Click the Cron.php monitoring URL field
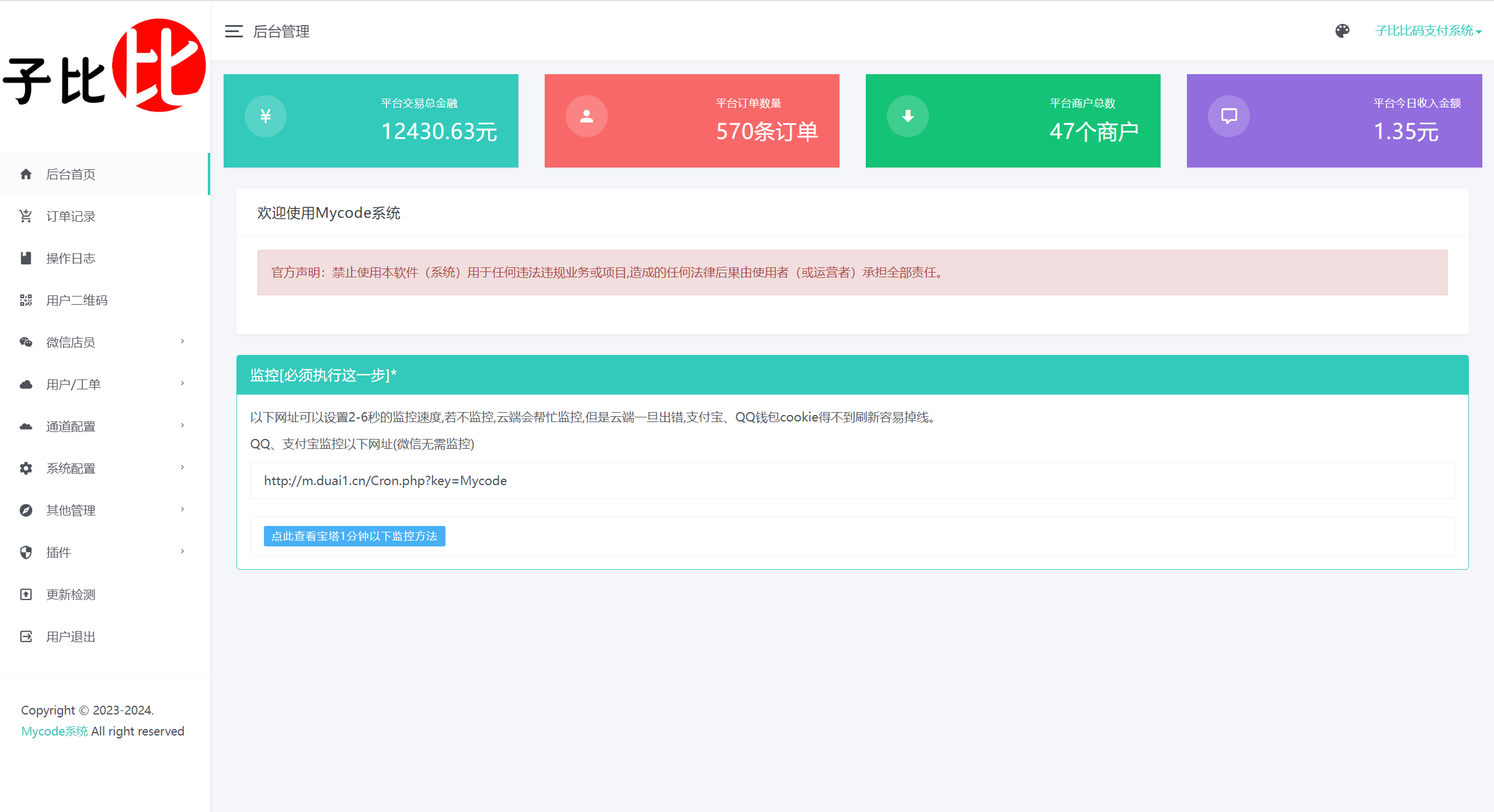The height and width of the screenshot is (812, 1494). pyautogui.click(x=852, y=480)
